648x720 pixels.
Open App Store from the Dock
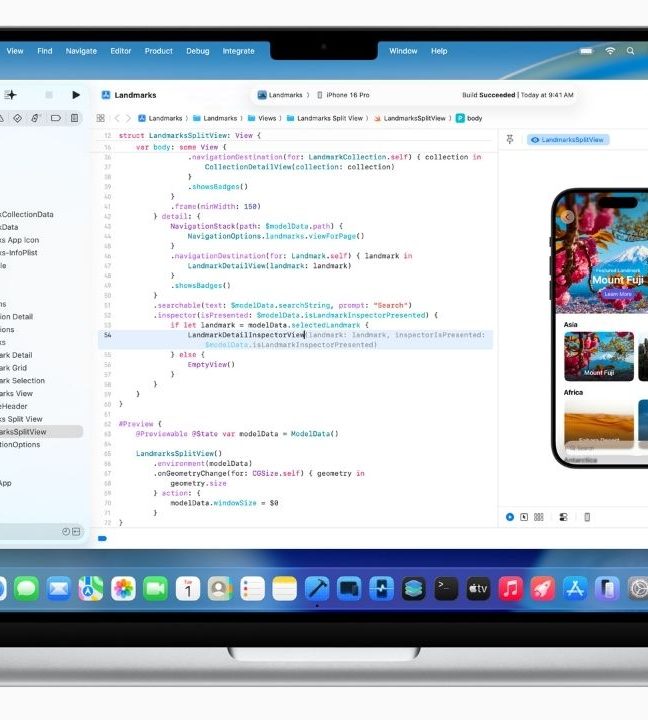coord(575,588)
